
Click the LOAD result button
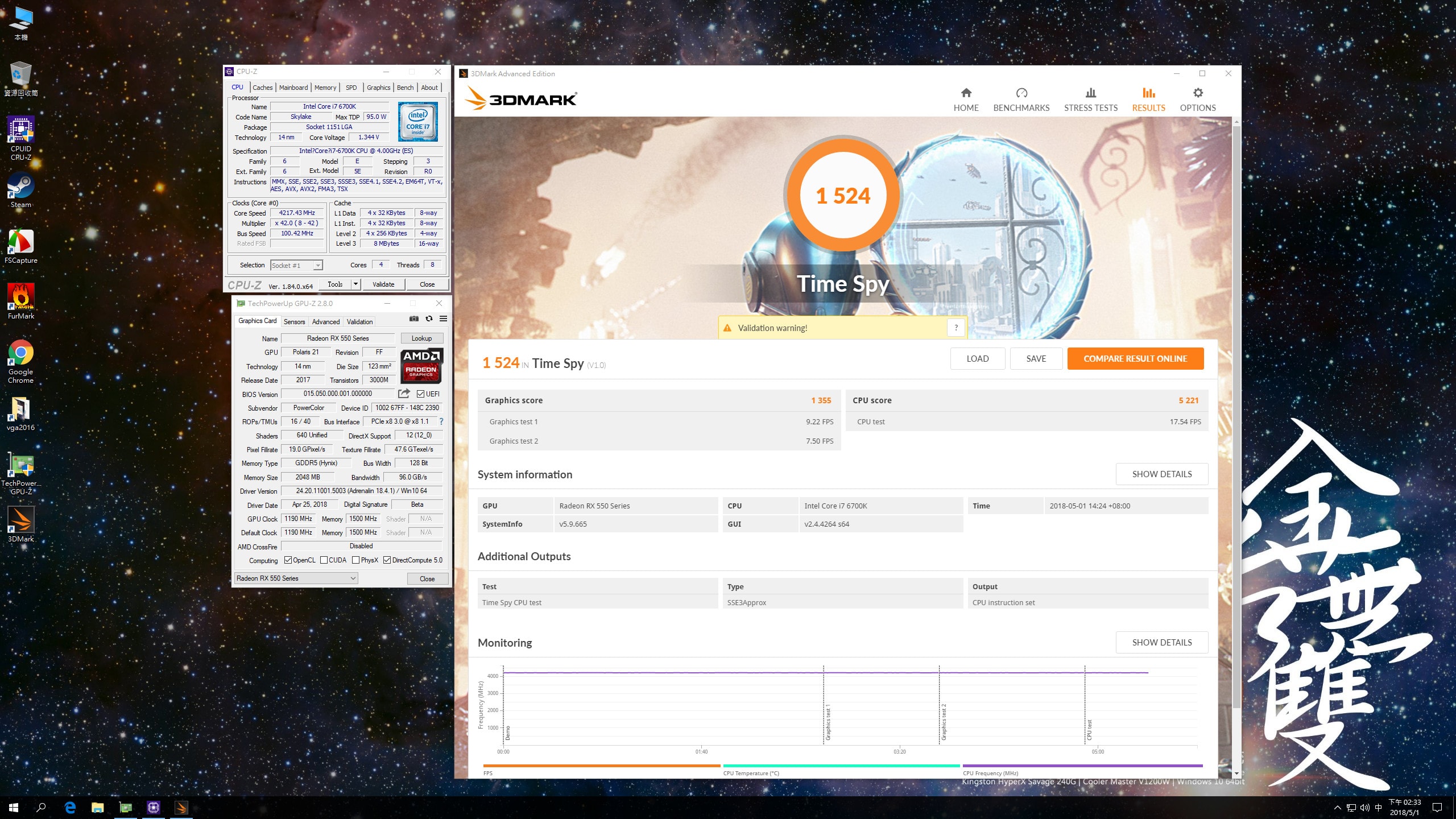(977, 358)
